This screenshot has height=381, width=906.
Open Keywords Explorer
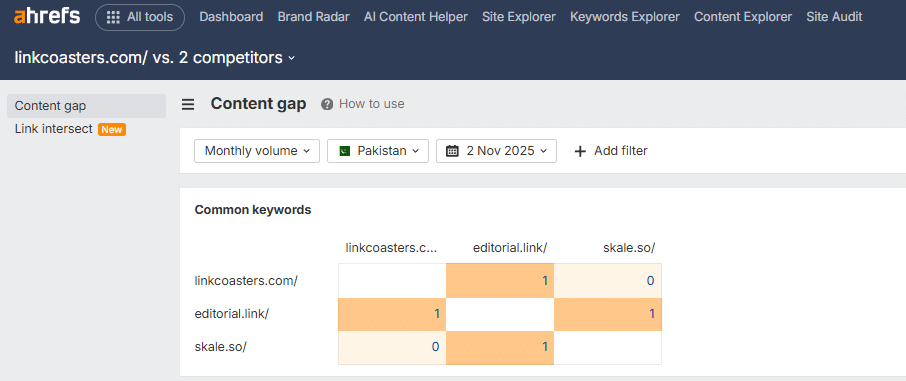(x=625, y=17)
